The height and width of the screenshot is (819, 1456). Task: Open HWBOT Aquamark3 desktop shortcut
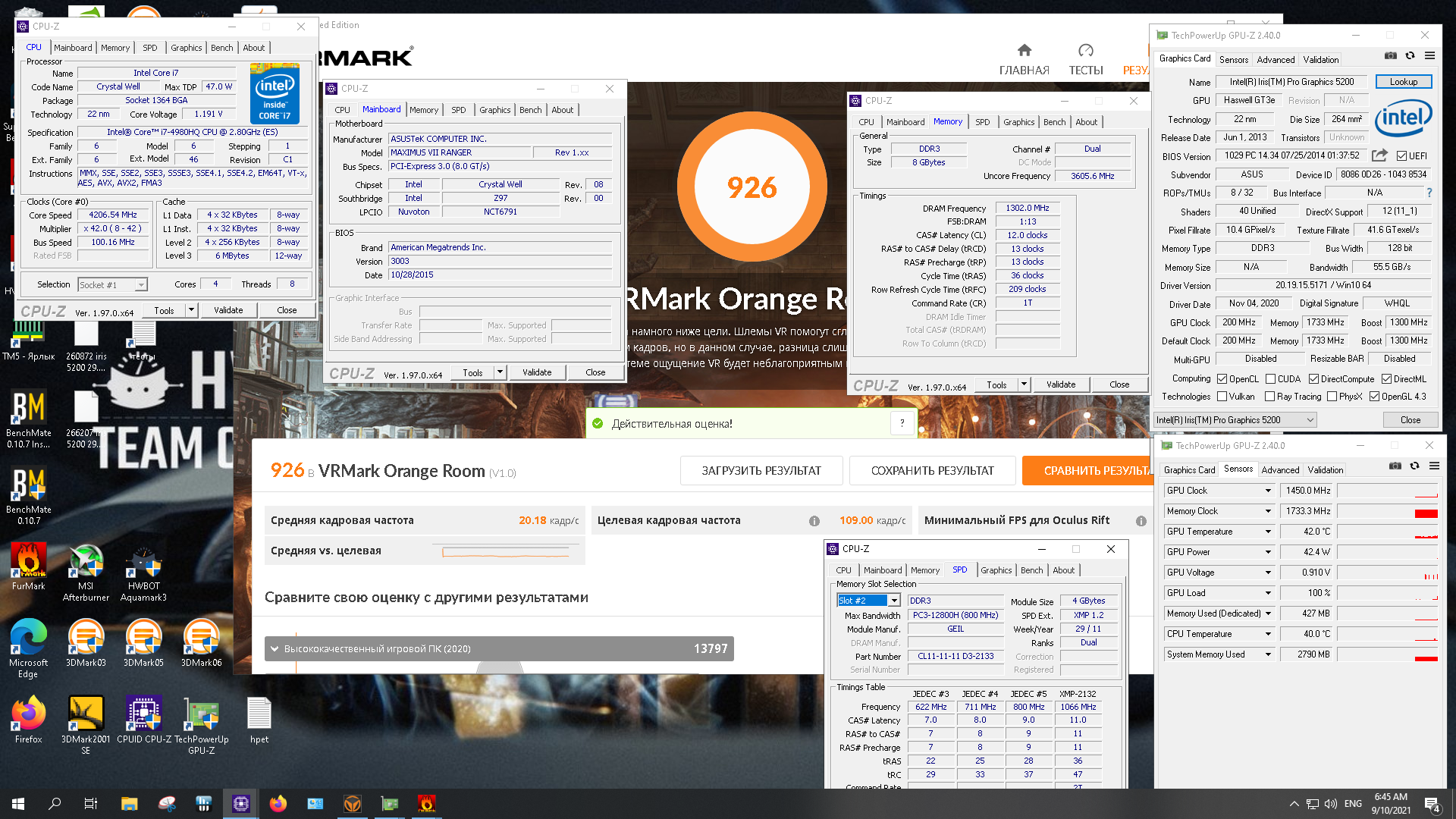point(143,573)
